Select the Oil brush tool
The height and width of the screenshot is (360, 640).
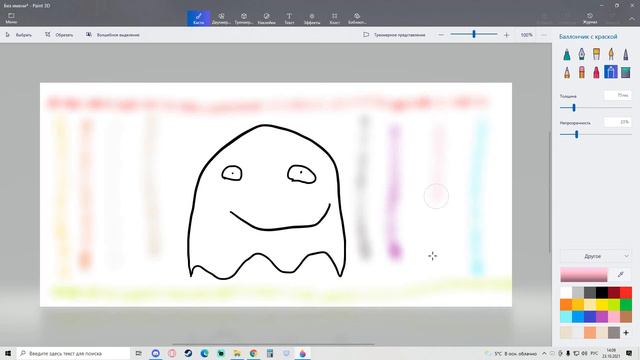tap(596, 54)
